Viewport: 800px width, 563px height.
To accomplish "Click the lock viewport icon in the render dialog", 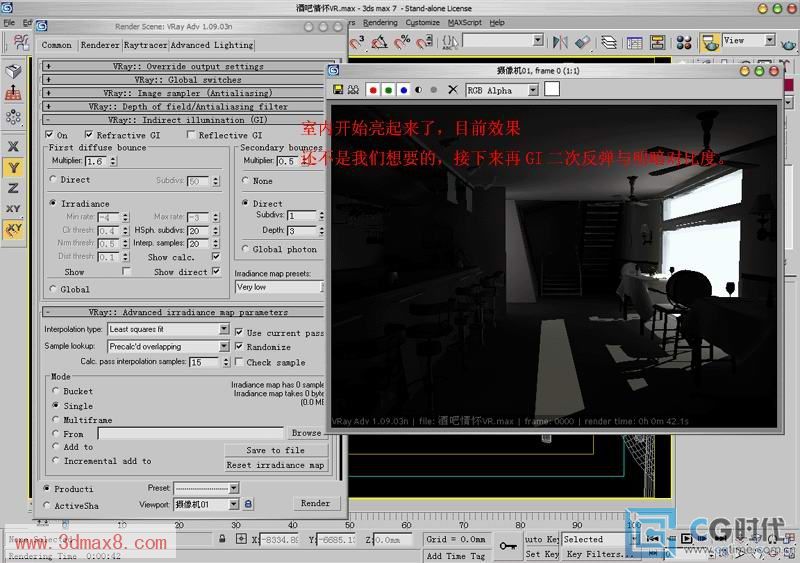I will [x=248, y=504].
